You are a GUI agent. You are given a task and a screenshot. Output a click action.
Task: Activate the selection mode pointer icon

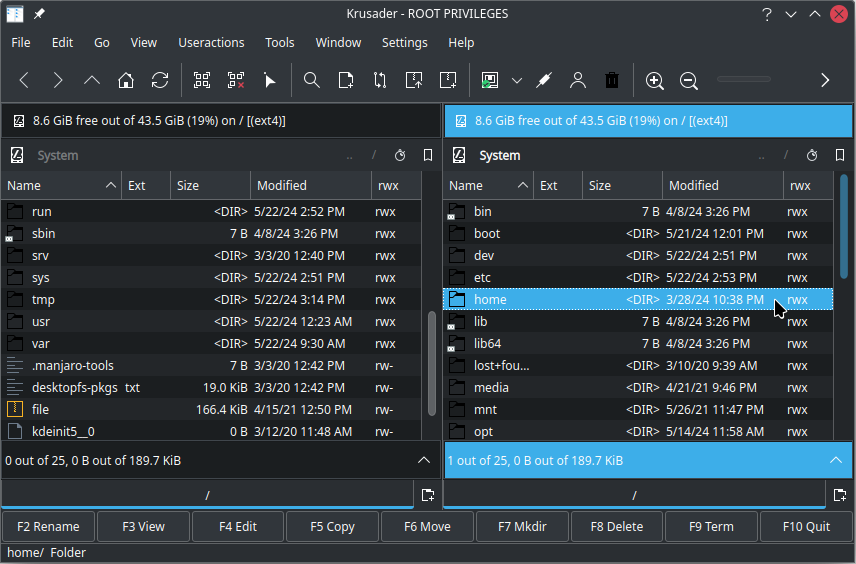(x=270, y=81)
